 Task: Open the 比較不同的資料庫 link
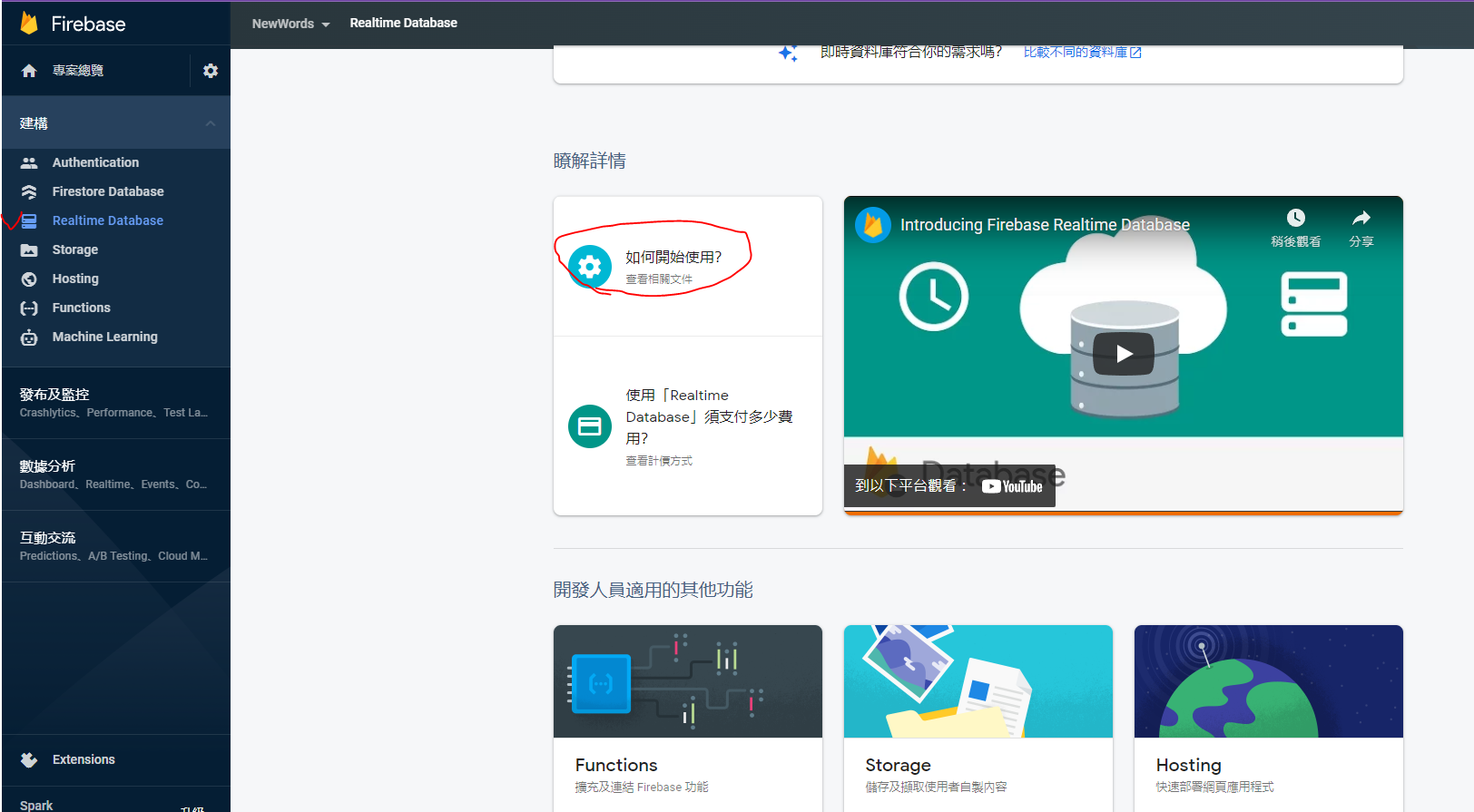click(x=1082, y=53)
